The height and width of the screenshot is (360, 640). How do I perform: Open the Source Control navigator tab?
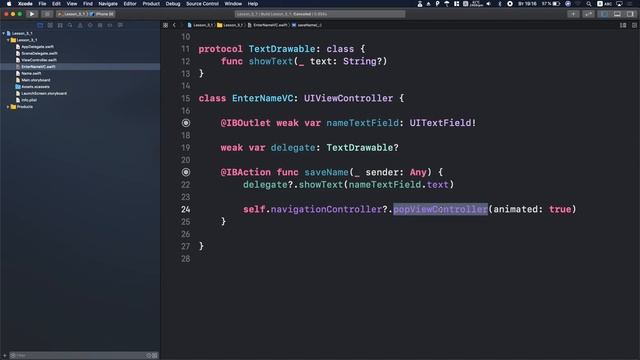click(x=50, y=25)
